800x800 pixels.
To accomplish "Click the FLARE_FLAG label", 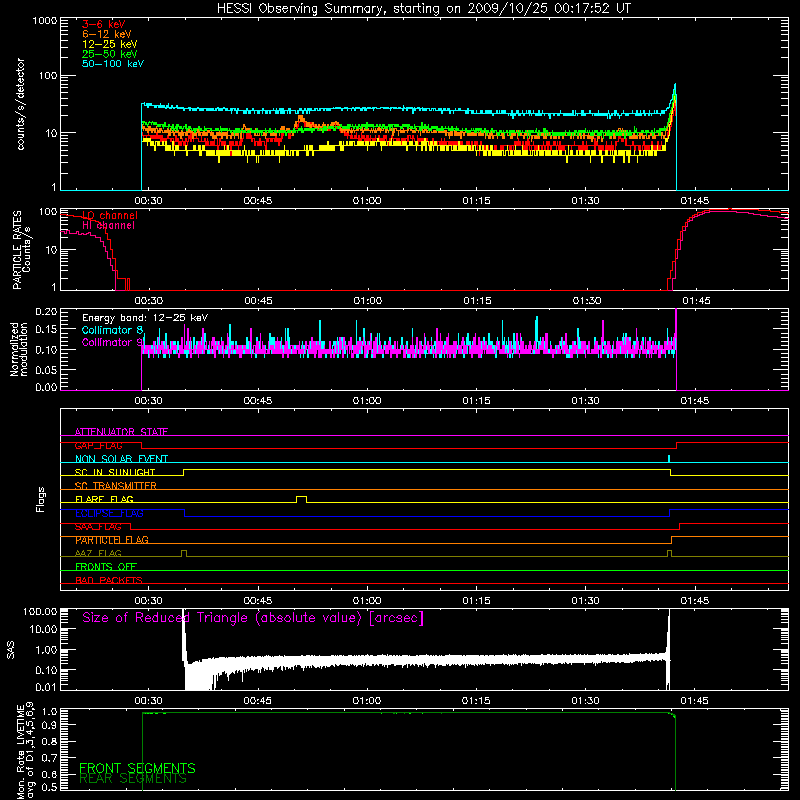I will 104,499.
